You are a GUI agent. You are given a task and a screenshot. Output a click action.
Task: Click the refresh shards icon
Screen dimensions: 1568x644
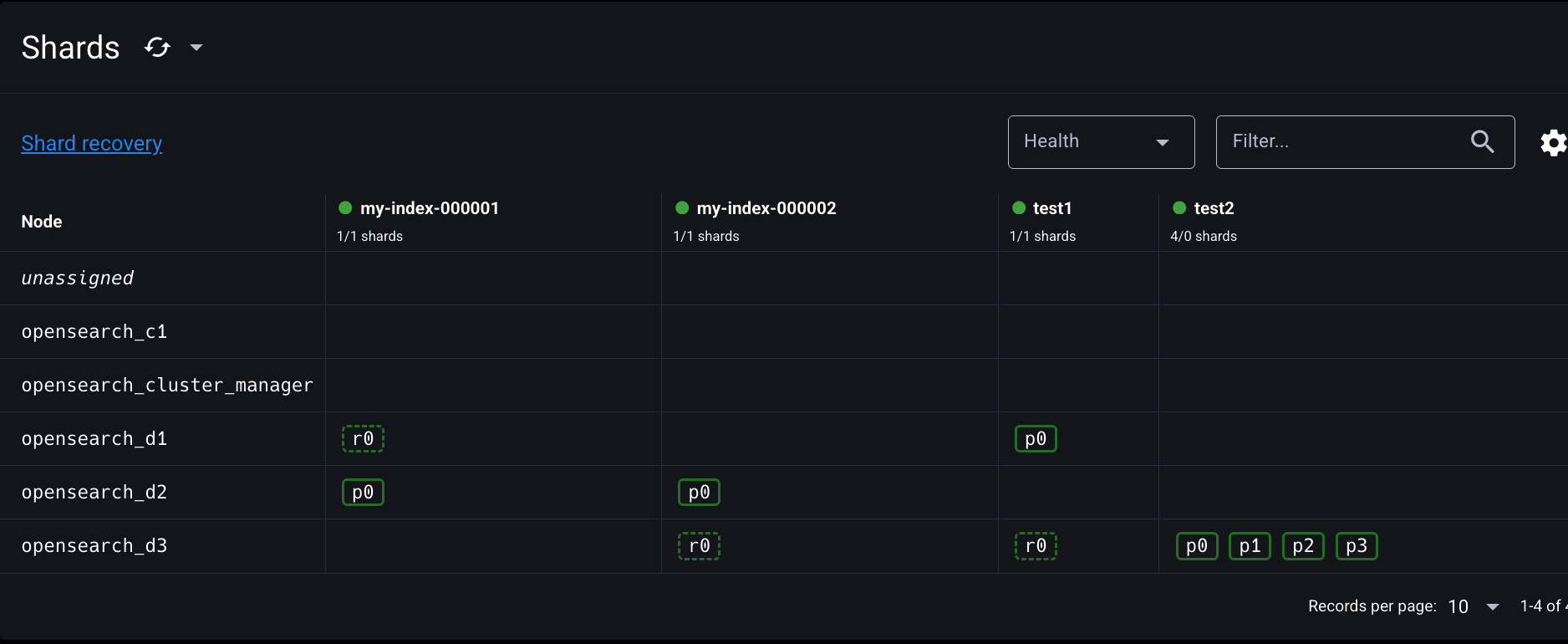click(157, 48)
